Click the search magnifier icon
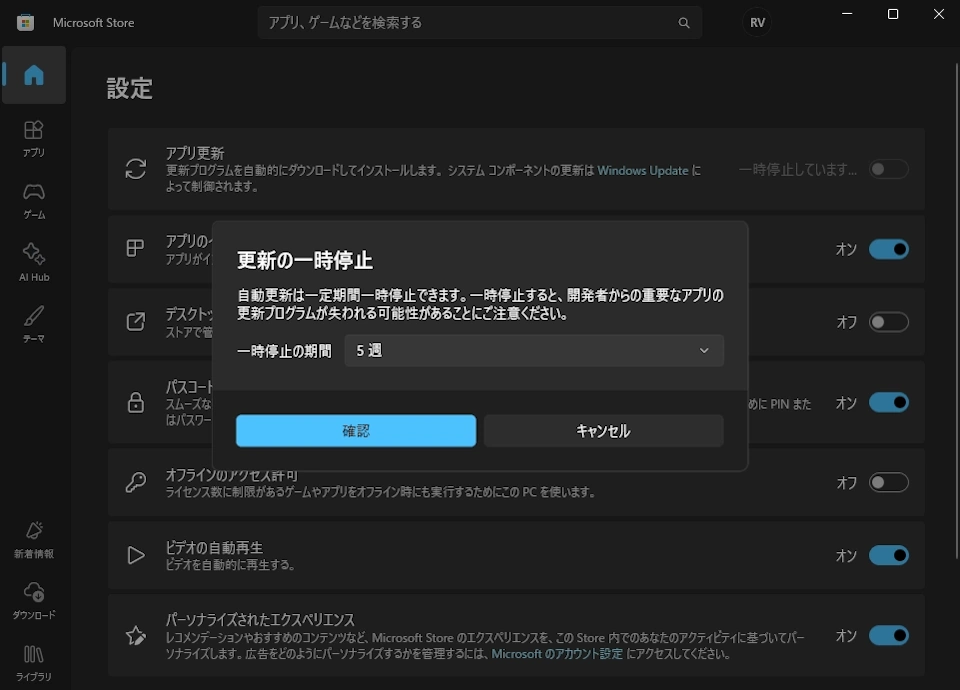The width and height of the screenshot is (960, 690). (684, 23)
